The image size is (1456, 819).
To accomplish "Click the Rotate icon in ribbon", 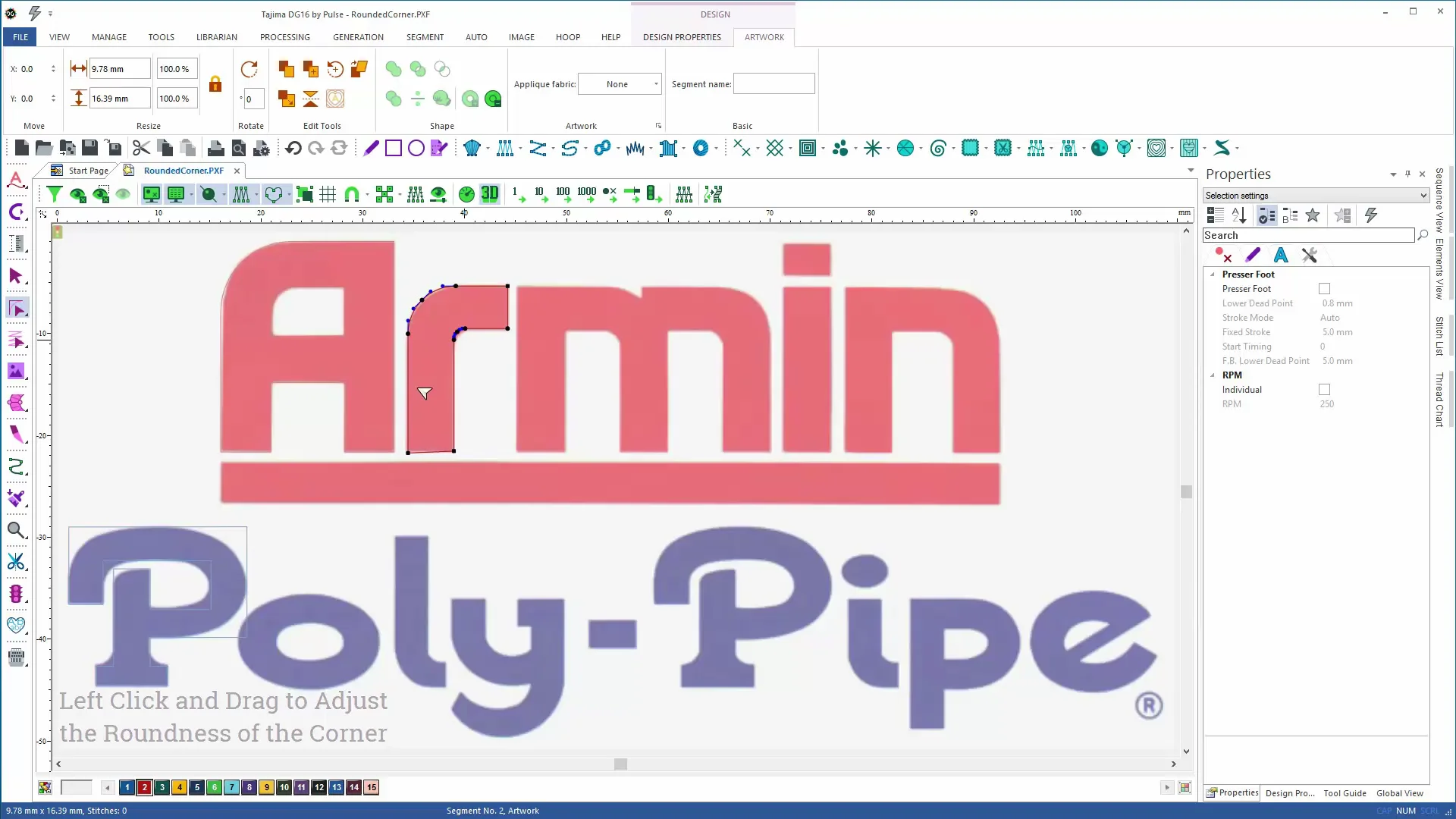I will [249, 70].
